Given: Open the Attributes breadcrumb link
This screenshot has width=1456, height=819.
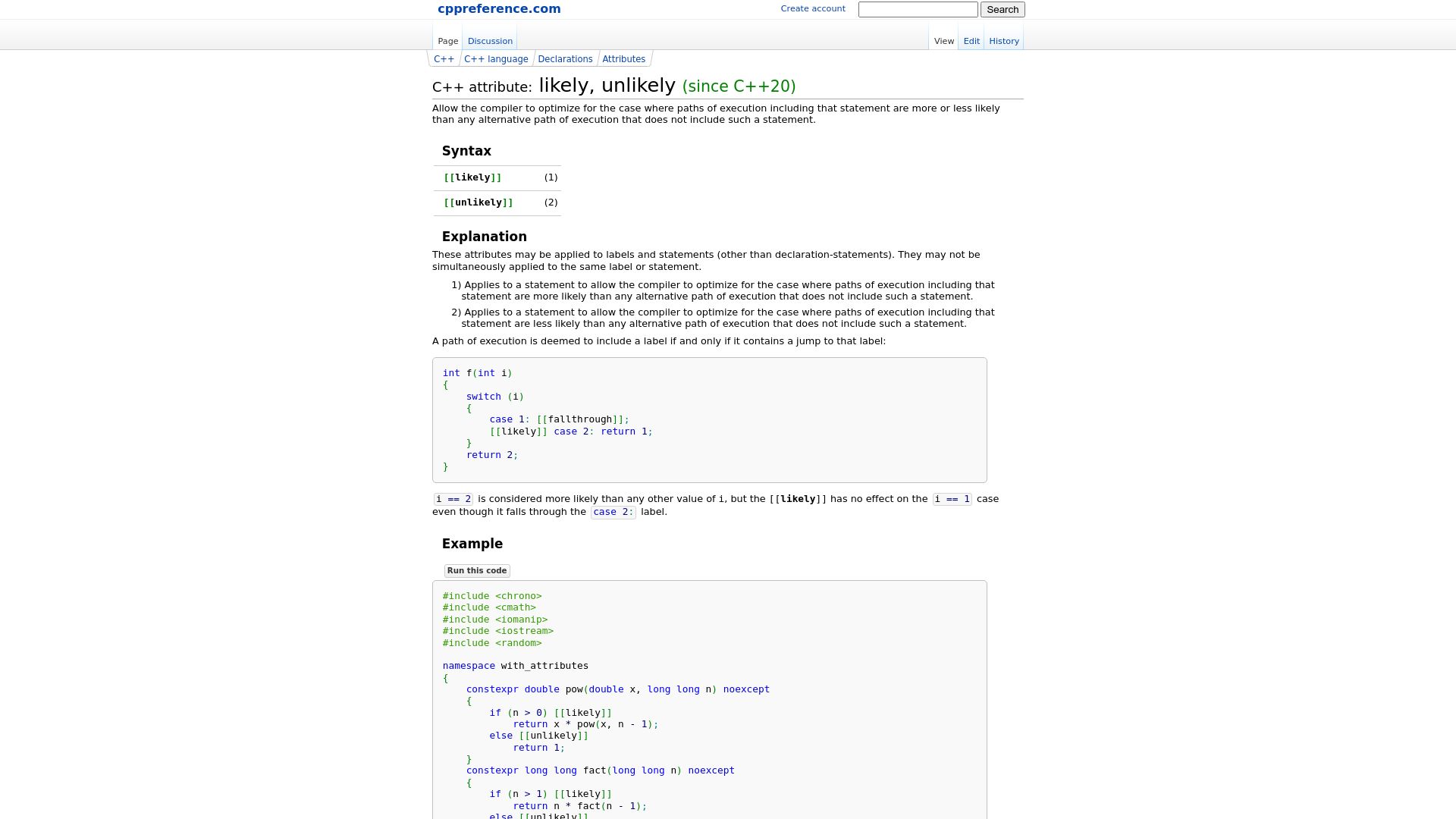Looking at the screenshot, I should tap(623, 59).
